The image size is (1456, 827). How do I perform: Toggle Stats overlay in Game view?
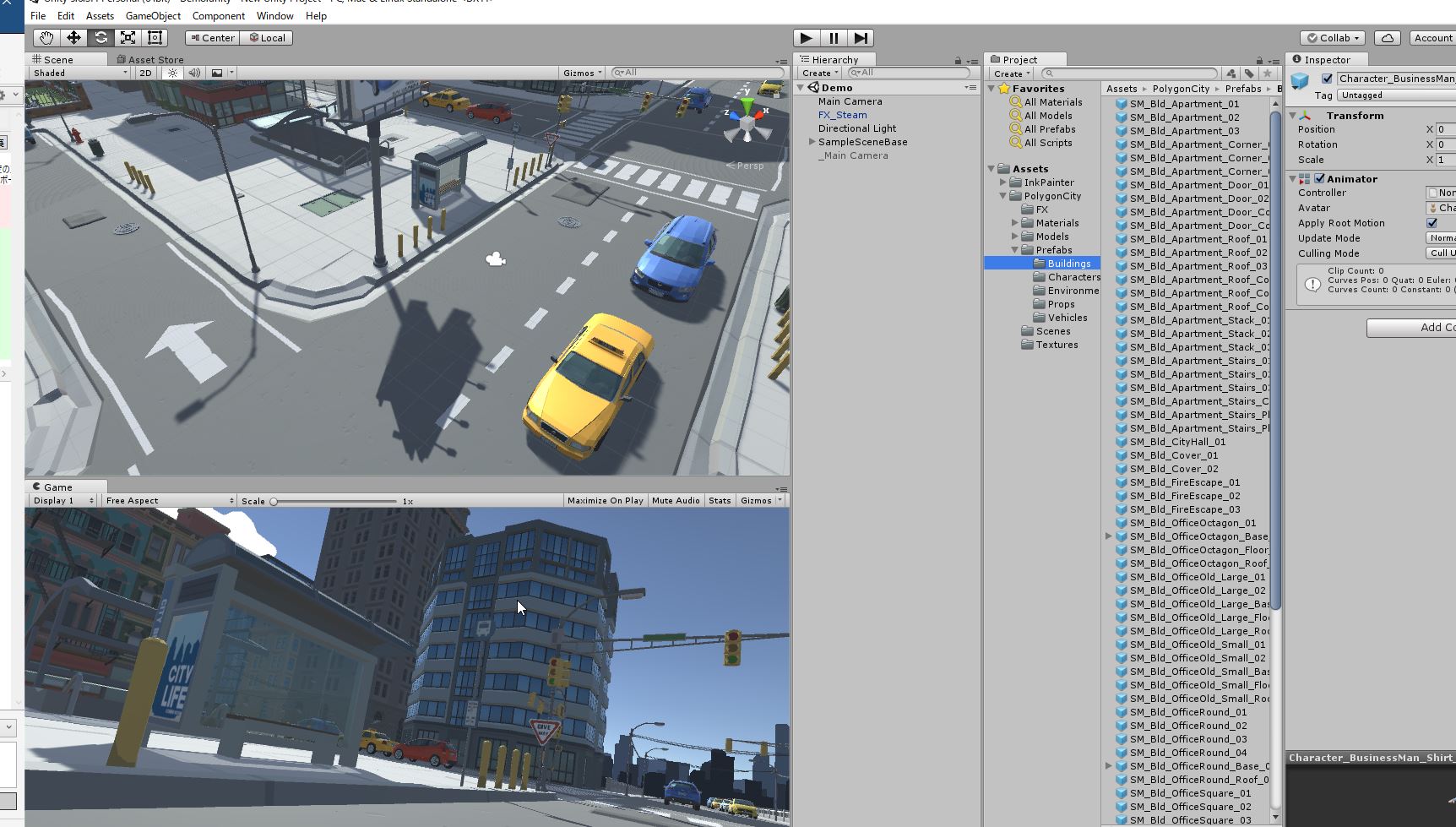[x=720, y=501]
